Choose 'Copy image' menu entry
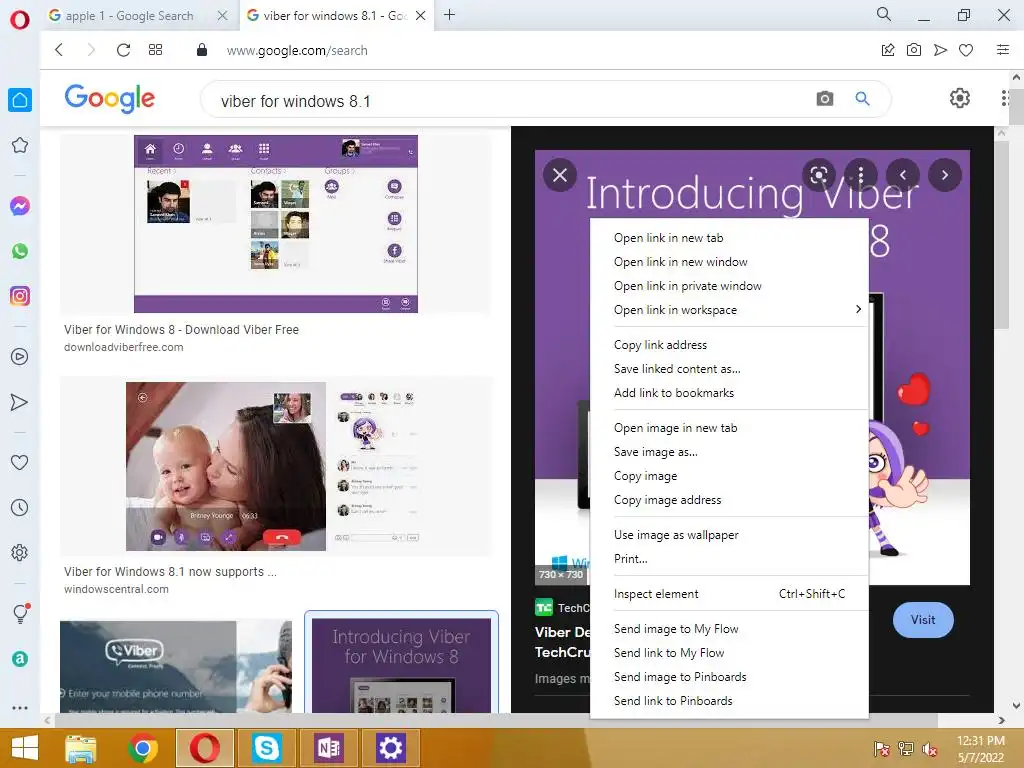 [x=729, y=476]
